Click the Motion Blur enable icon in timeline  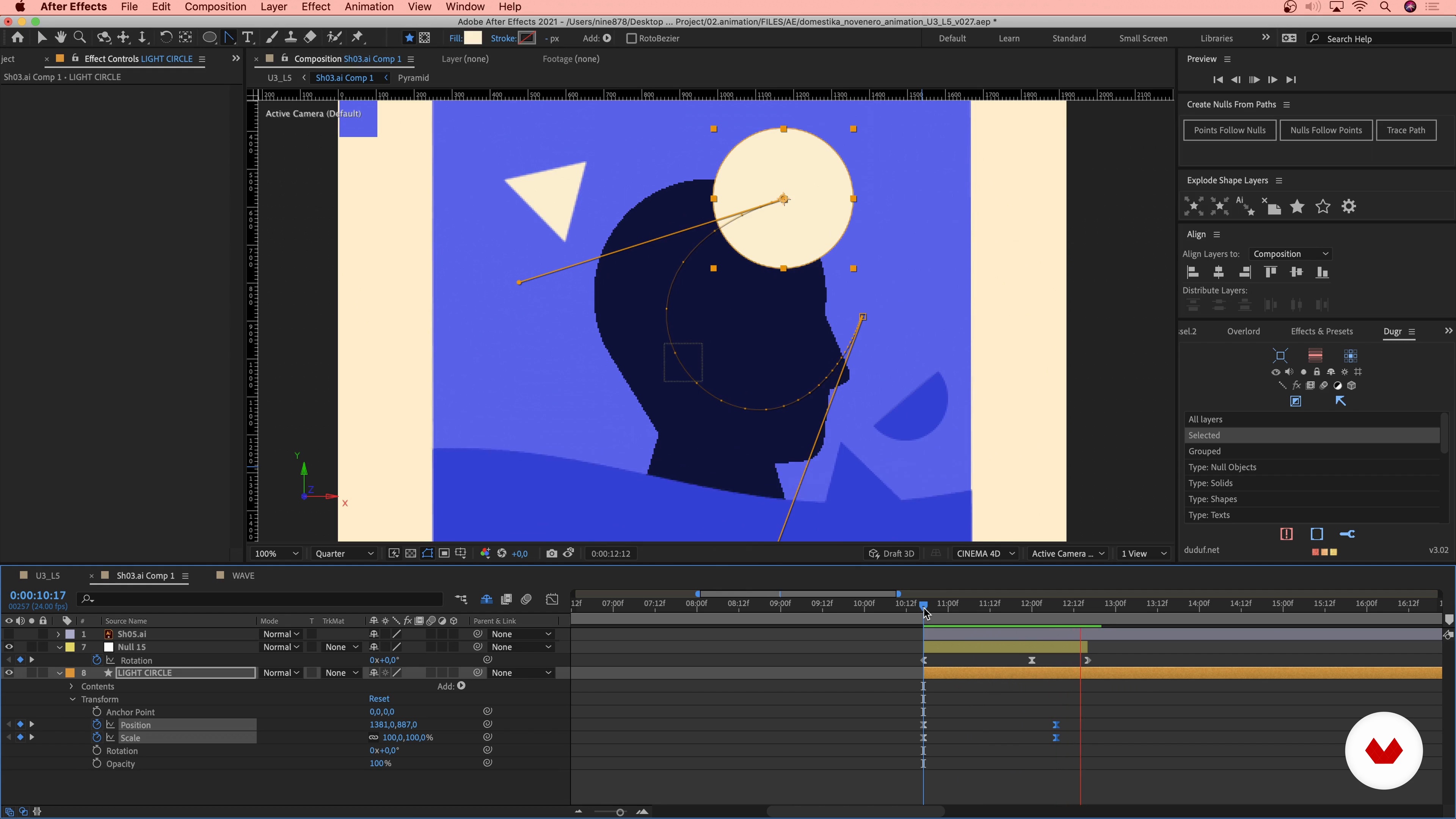[x=526, y=599]
